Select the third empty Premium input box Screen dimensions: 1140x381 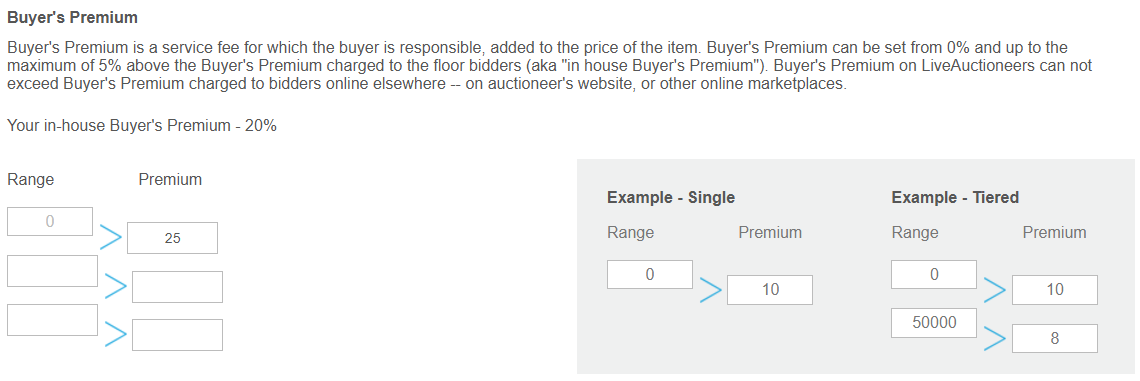point(177,334)
